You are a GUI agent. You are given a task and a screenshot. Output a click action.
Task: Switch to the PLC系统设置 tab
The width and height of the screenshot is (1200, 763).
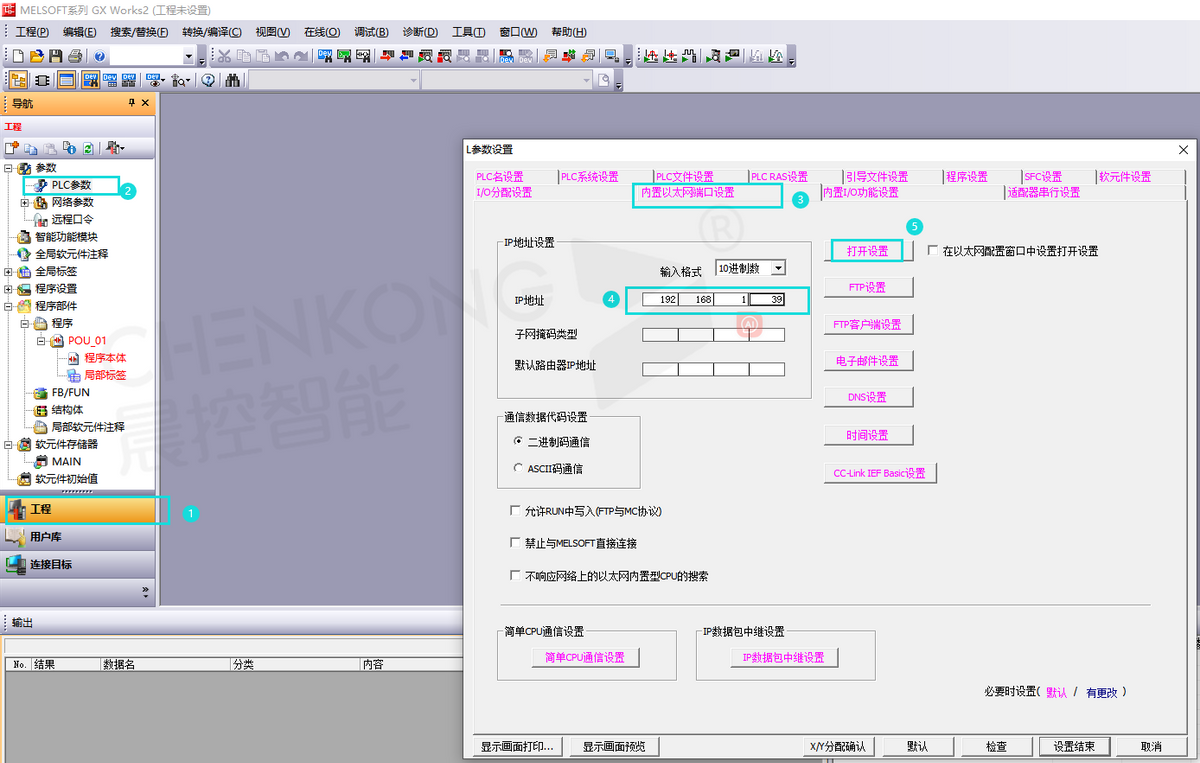click(x=589, y=177)
